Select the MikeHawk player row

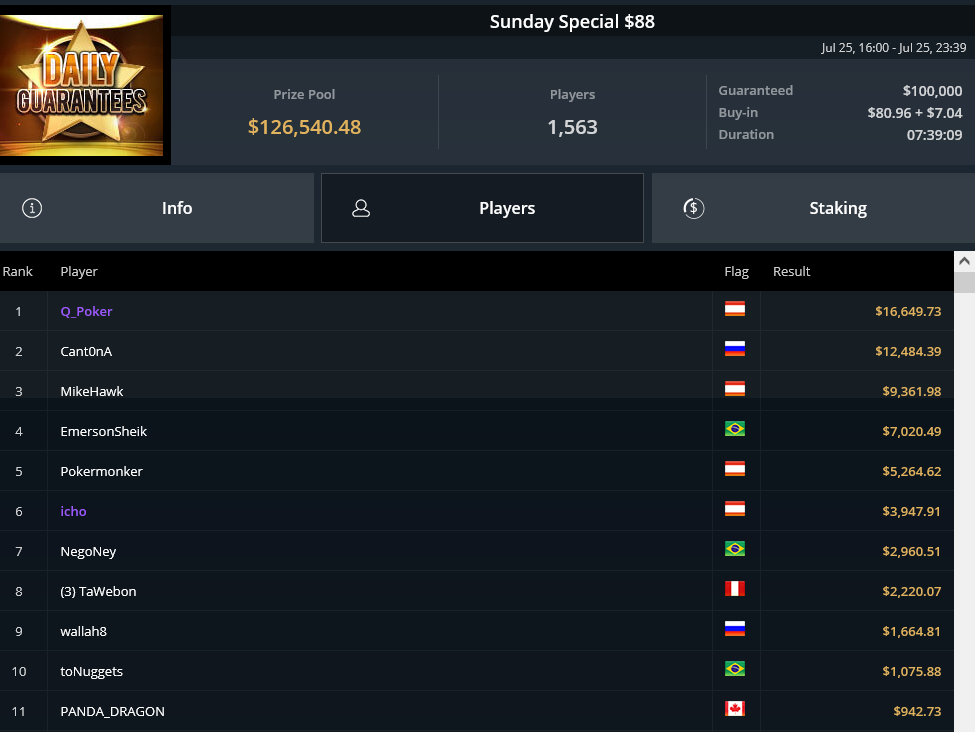(x=477, y=391)
